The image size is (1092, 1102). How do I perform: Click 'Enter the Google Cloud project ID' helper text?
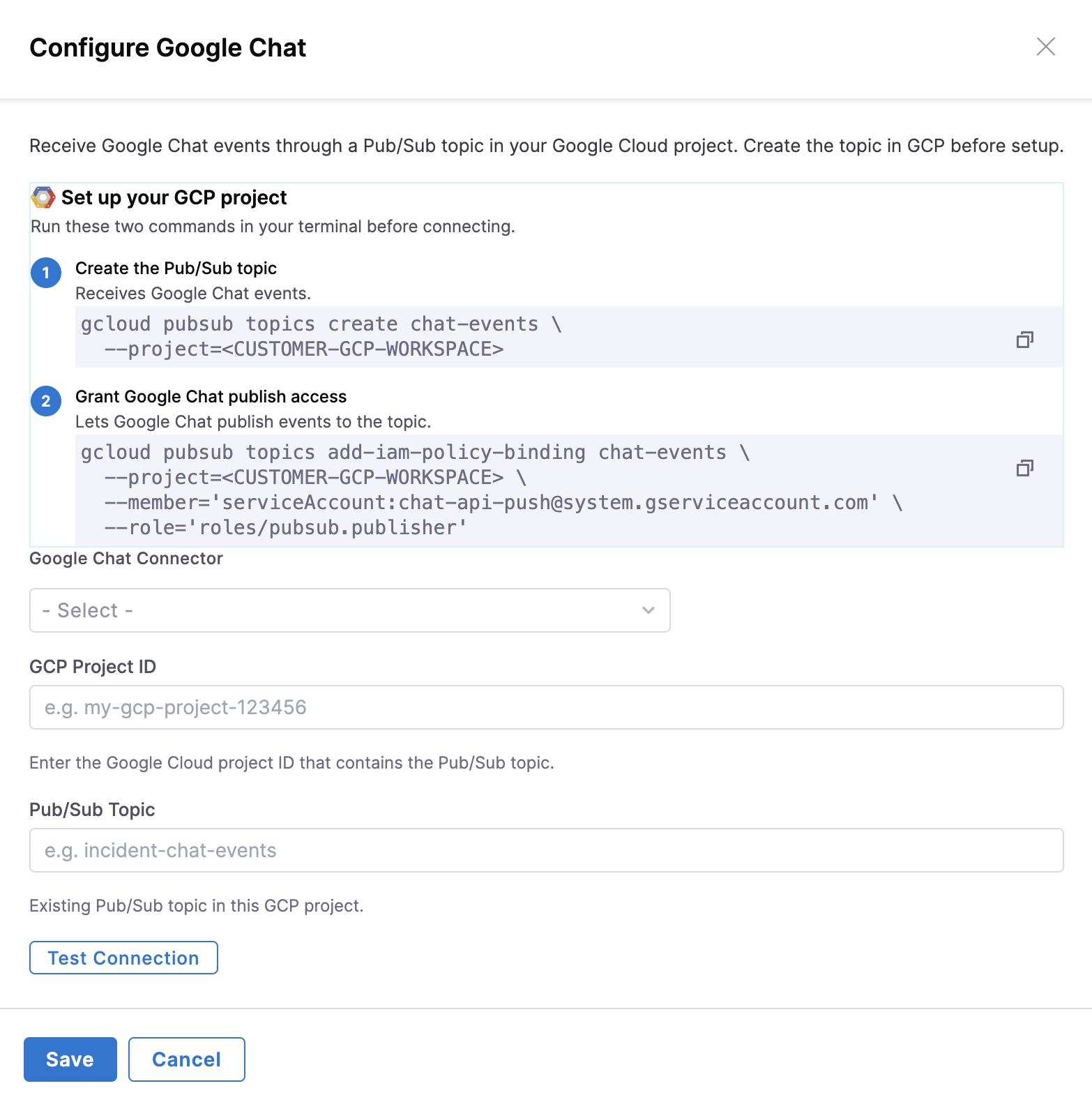pyautogui.click(x=292, y=763)
